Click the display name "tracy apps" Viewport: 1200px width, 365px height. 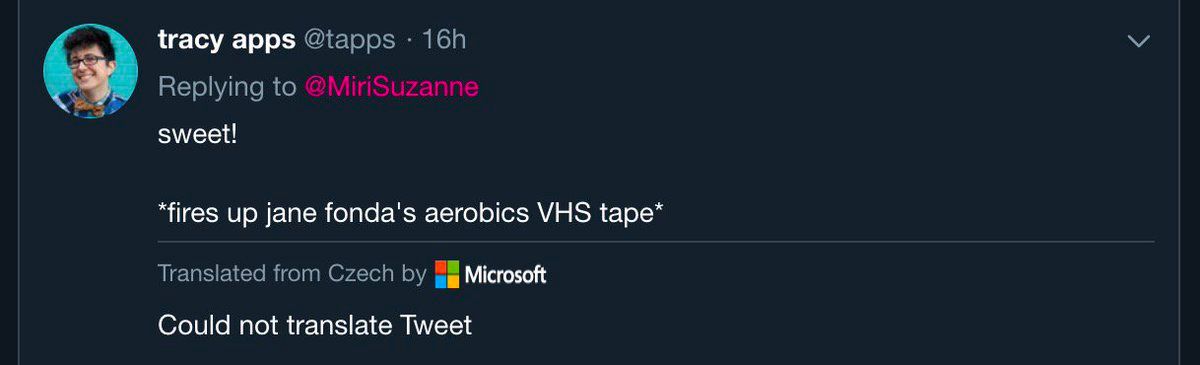coord(226,40)
